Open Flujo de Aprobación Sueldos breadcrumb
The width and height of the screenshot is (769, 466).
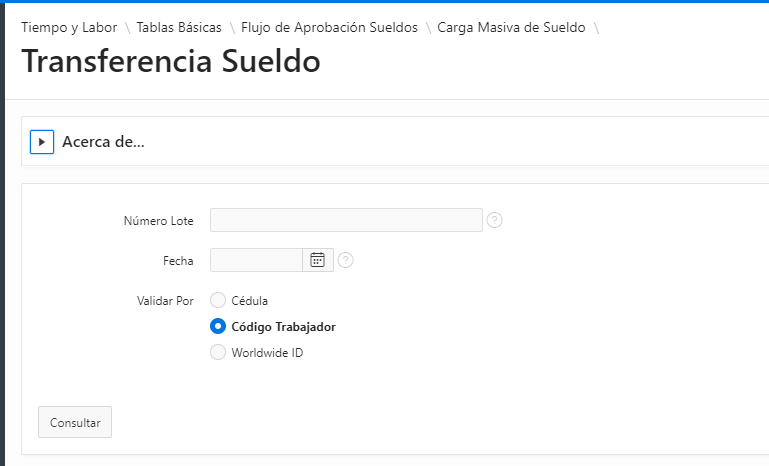point(330,27)
